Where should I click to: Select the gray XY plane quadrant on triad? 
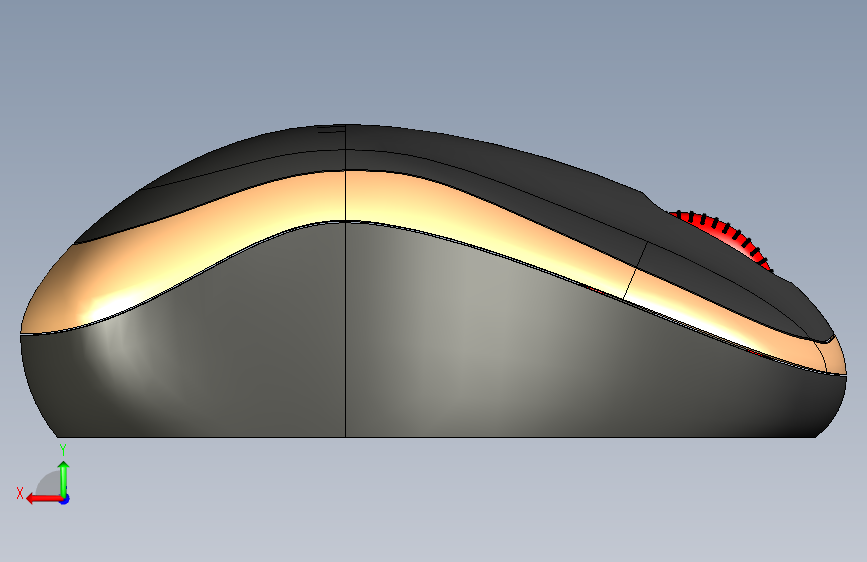pyautogui.click(x=49, y=484)
